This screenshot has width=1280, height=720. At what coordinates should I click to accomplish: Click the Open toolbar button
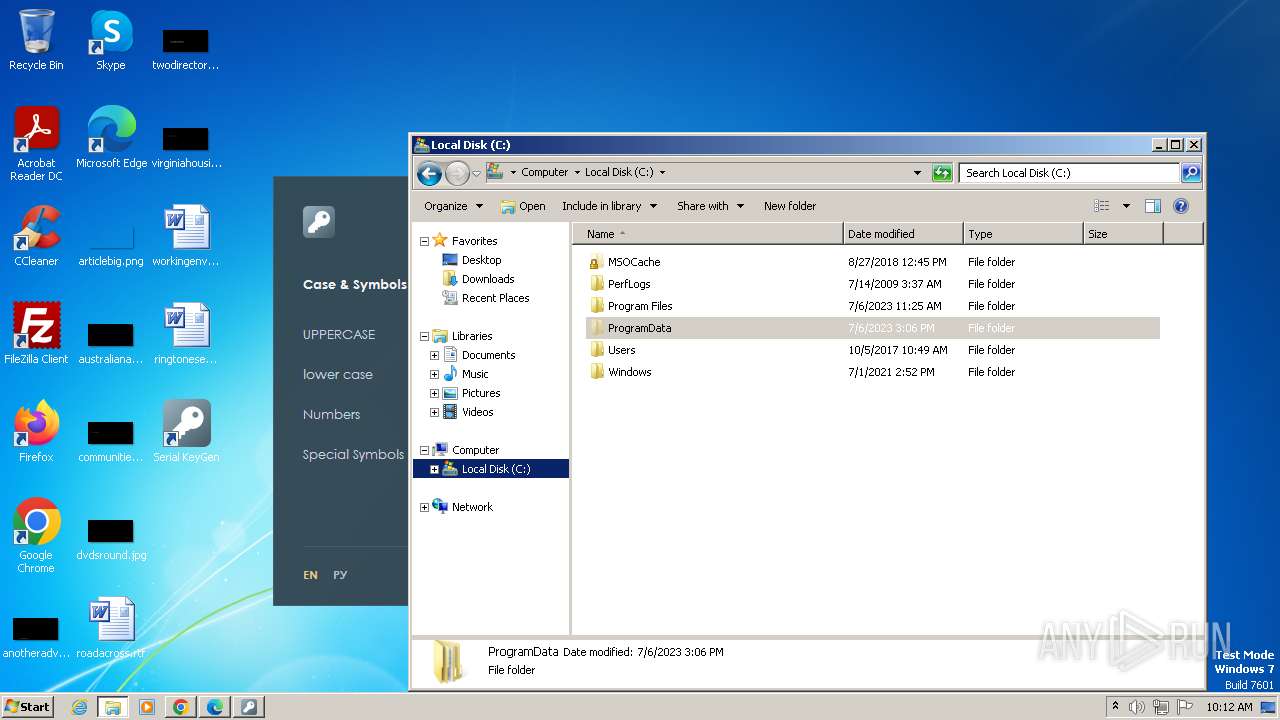tap(523, 206)
